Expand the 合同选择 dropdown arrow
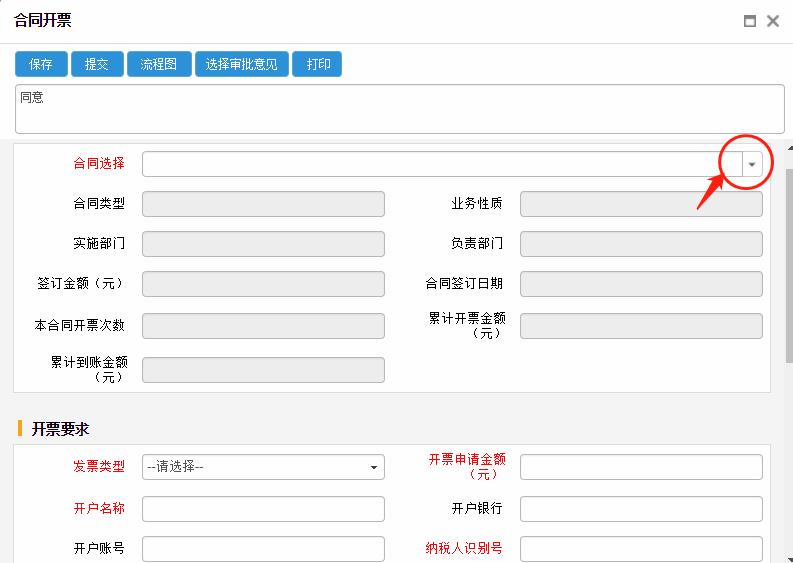This screenshot has height=563, width=793. coord(752,164)
